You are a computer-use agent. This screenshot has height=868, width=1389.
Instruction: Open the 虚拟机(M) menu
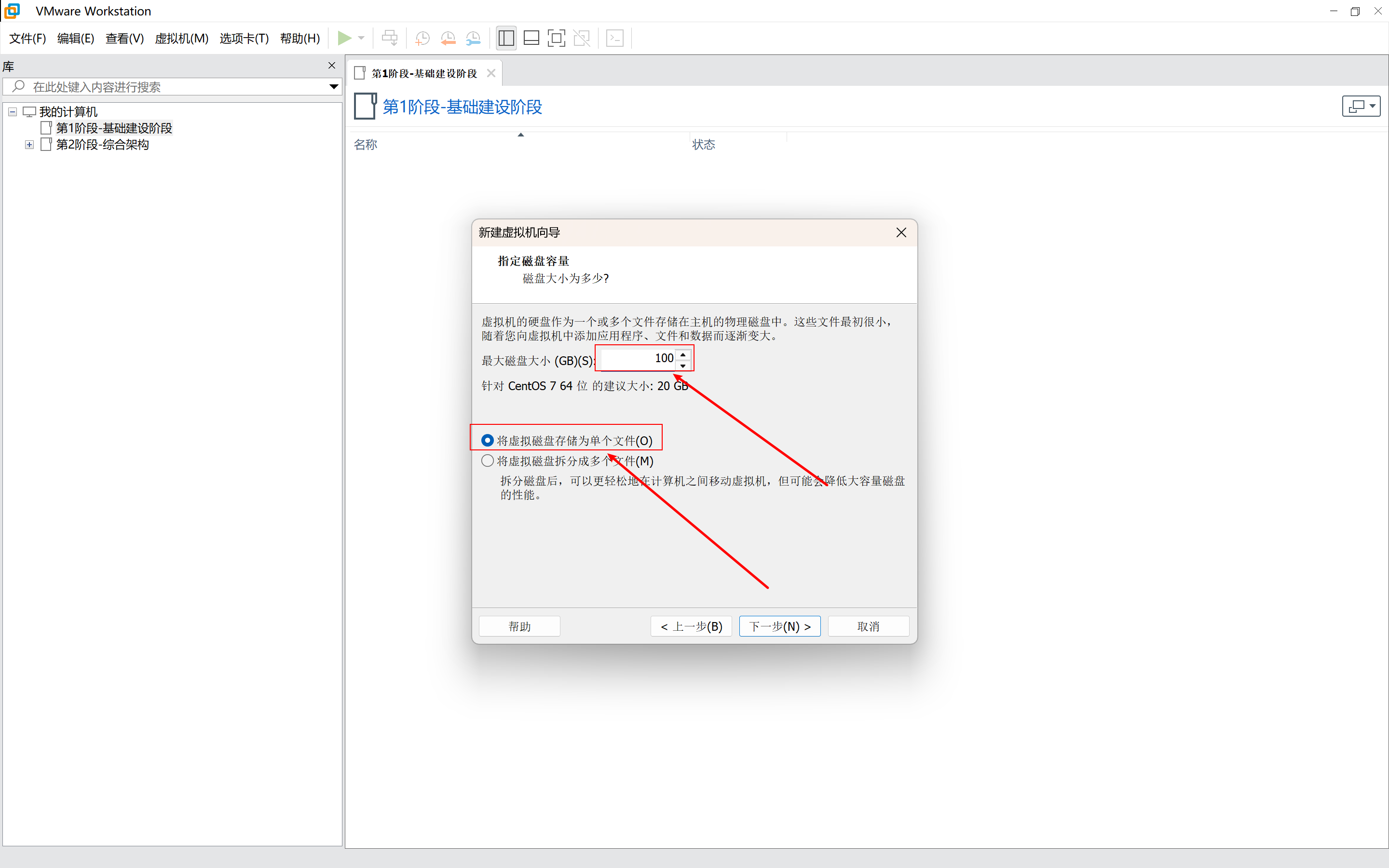click(x=181, y=39)
